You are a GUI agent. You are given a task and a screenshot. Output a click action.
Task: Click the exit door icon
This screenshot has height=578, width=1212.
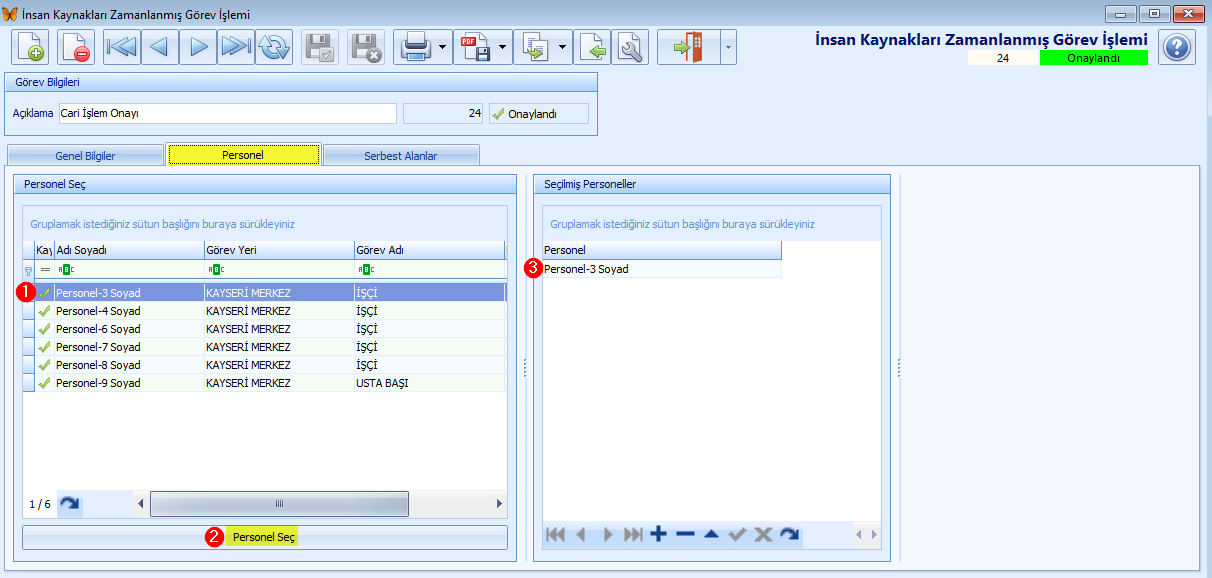click(687, 47)
